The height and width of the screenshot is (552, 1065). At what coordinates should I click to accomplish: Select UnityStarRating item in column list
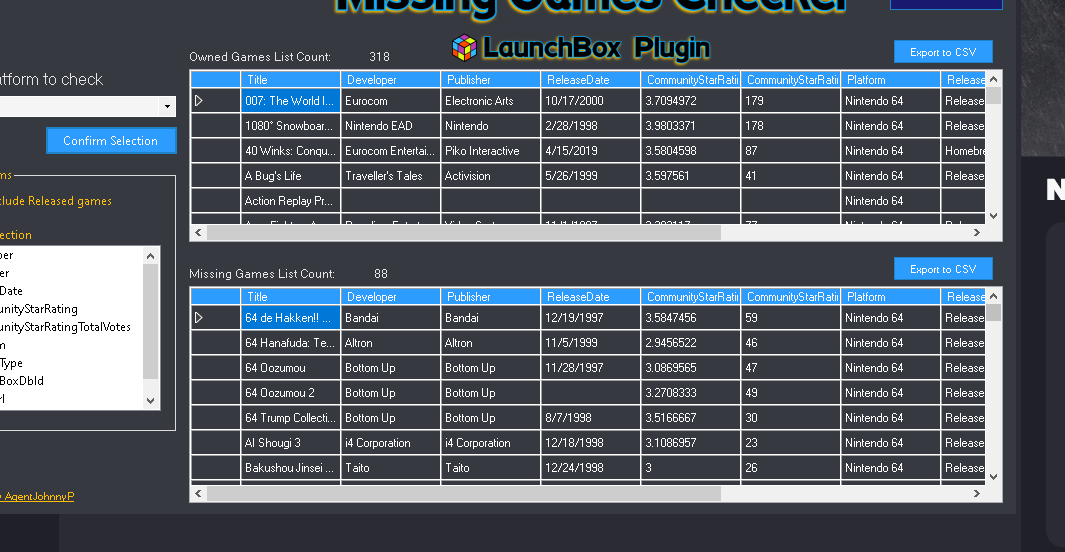(39, 309)
